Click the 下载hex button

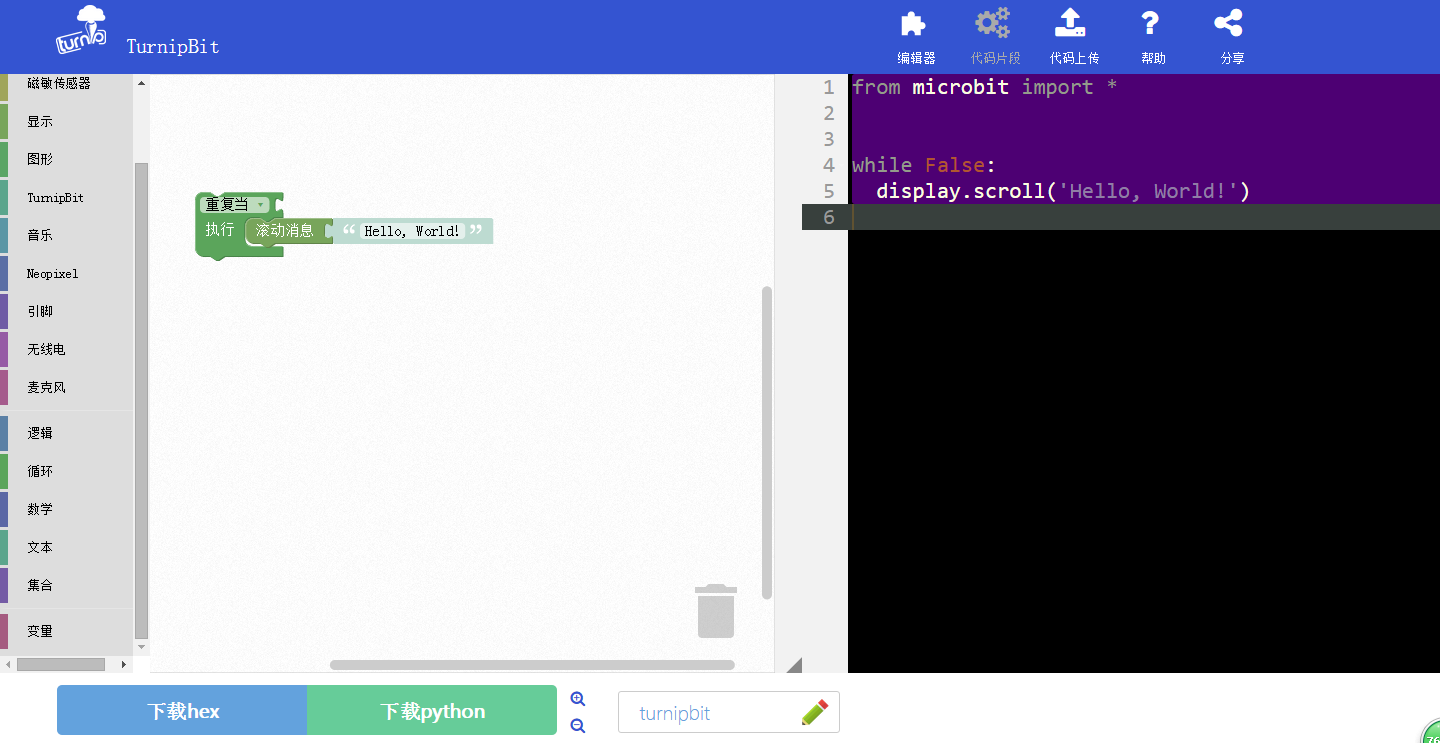click(182, 711)
